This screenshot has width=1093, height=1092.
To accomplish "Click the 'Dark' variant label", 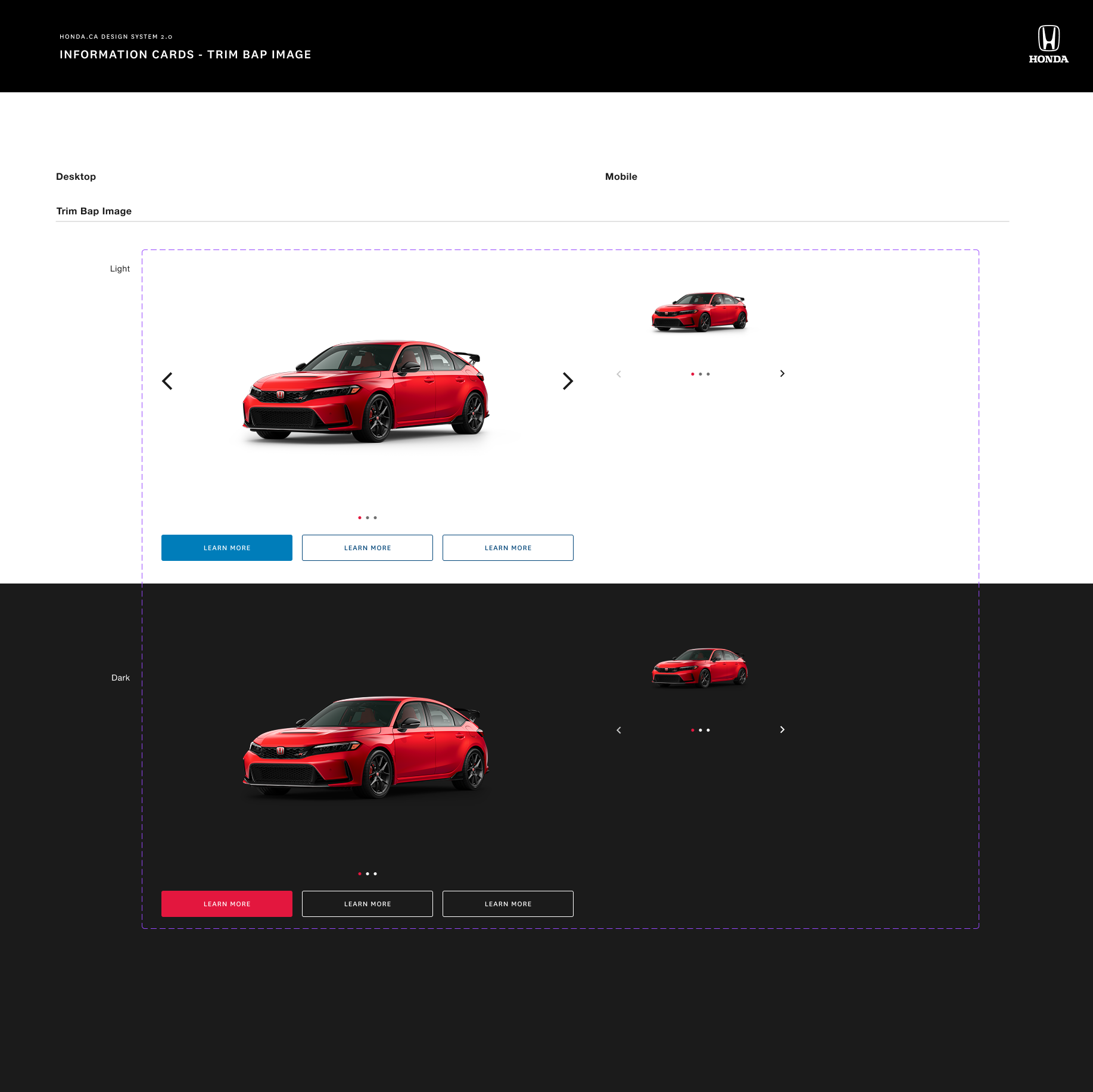I will coord(120,678).
